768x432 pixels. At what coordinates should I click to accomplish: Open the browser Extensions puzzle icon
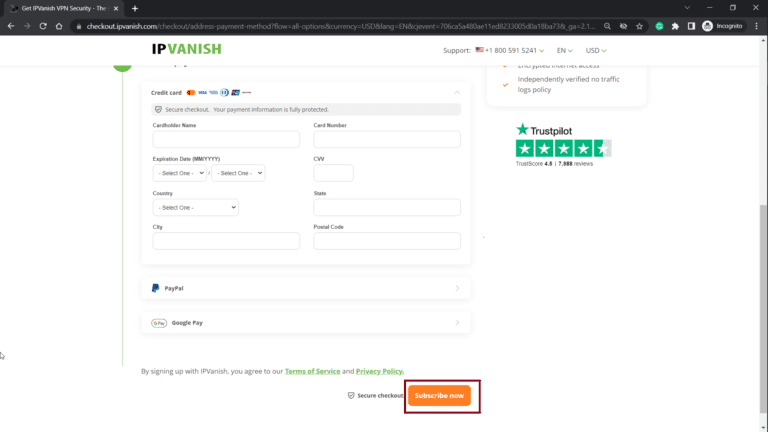click(x=675, y=26)
